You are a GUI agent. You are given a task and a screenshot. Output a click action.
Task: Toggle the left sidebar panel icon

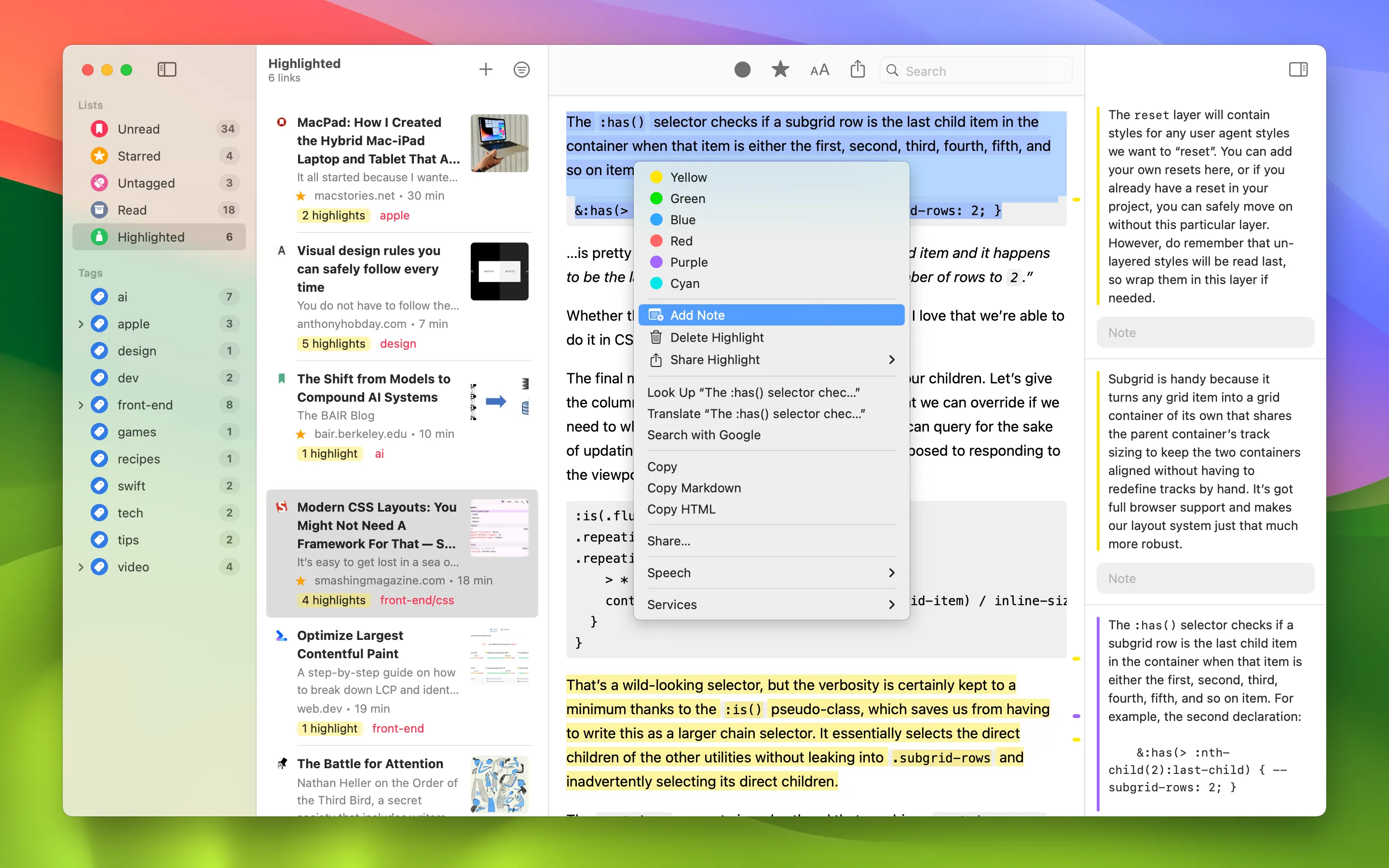166,69
